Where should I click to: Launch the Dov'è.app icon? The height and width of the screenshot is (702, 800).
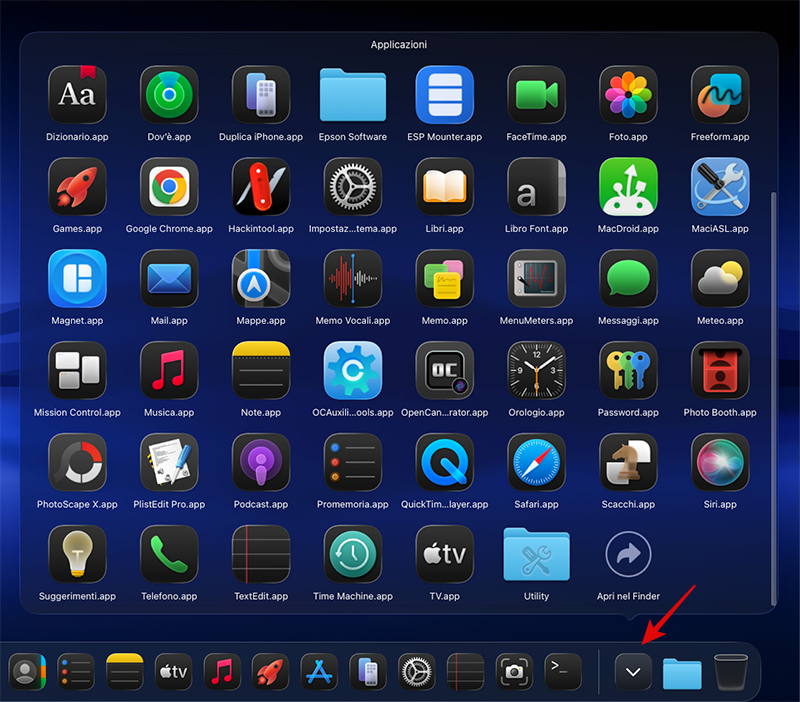point(169,95)
